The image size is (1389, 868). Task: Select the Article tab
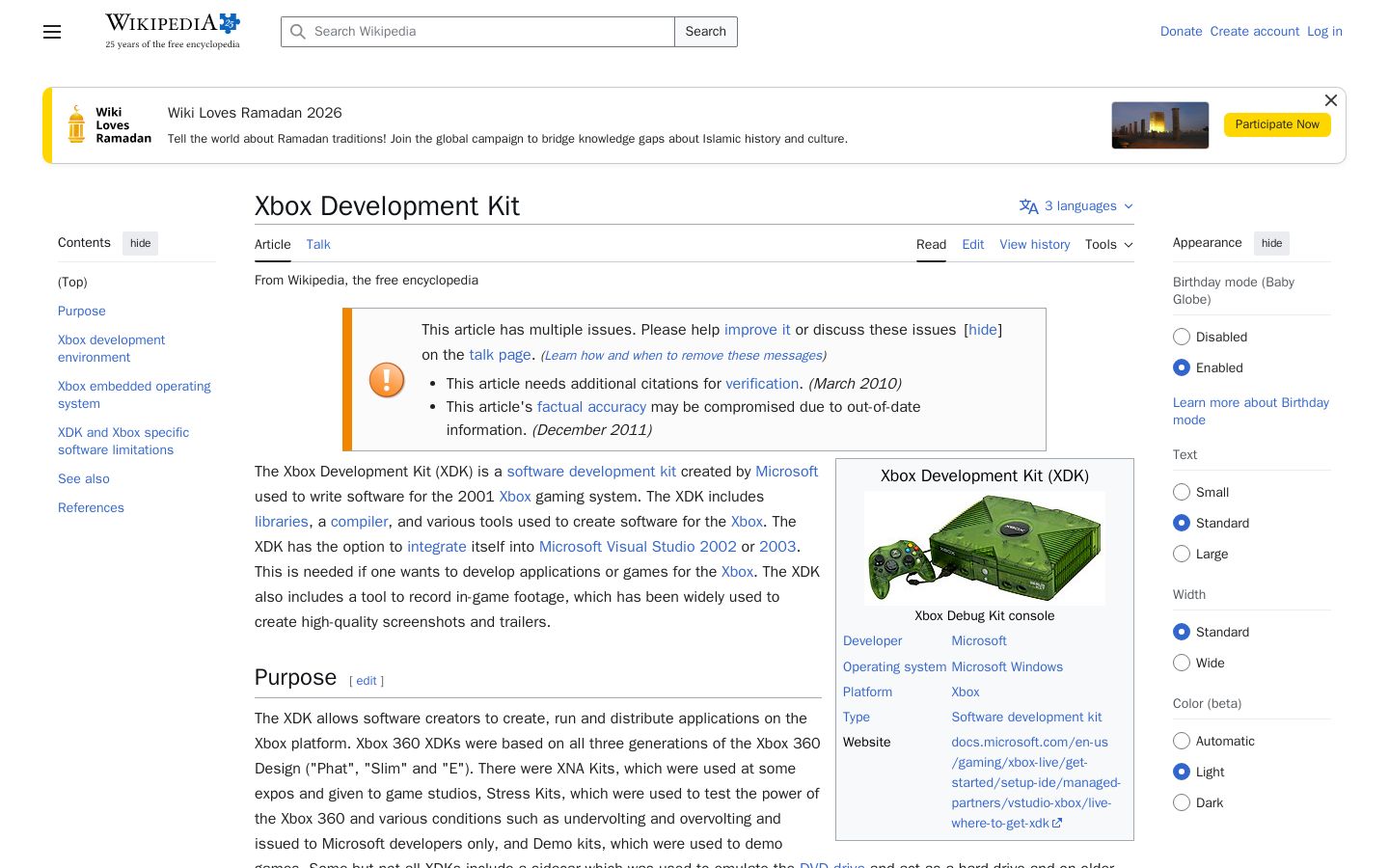click(x=273, y=245)
